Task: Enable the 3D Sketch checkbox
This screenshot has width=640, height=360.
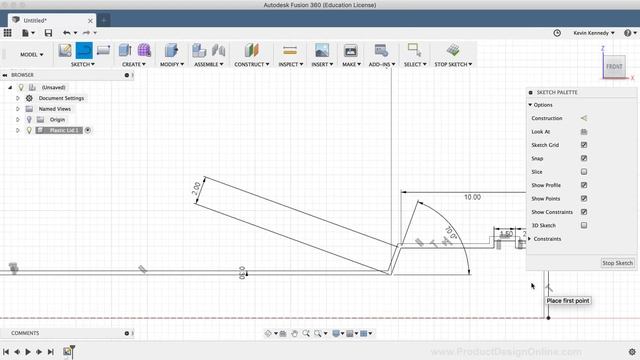Action: [x=584, y=225]
